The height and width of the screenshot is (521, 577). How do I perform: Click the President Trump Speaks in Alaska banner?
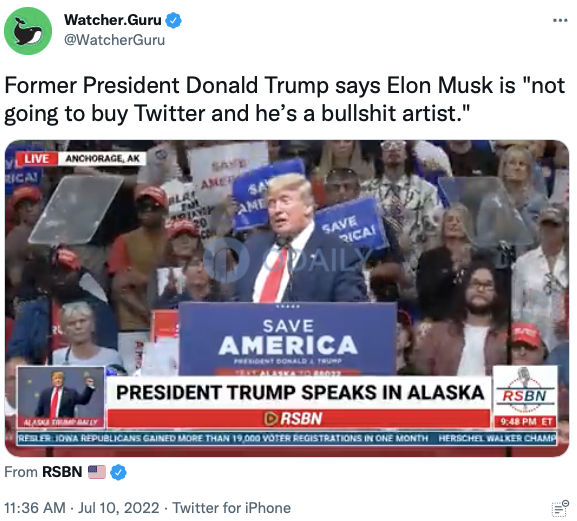coord(299,392)
